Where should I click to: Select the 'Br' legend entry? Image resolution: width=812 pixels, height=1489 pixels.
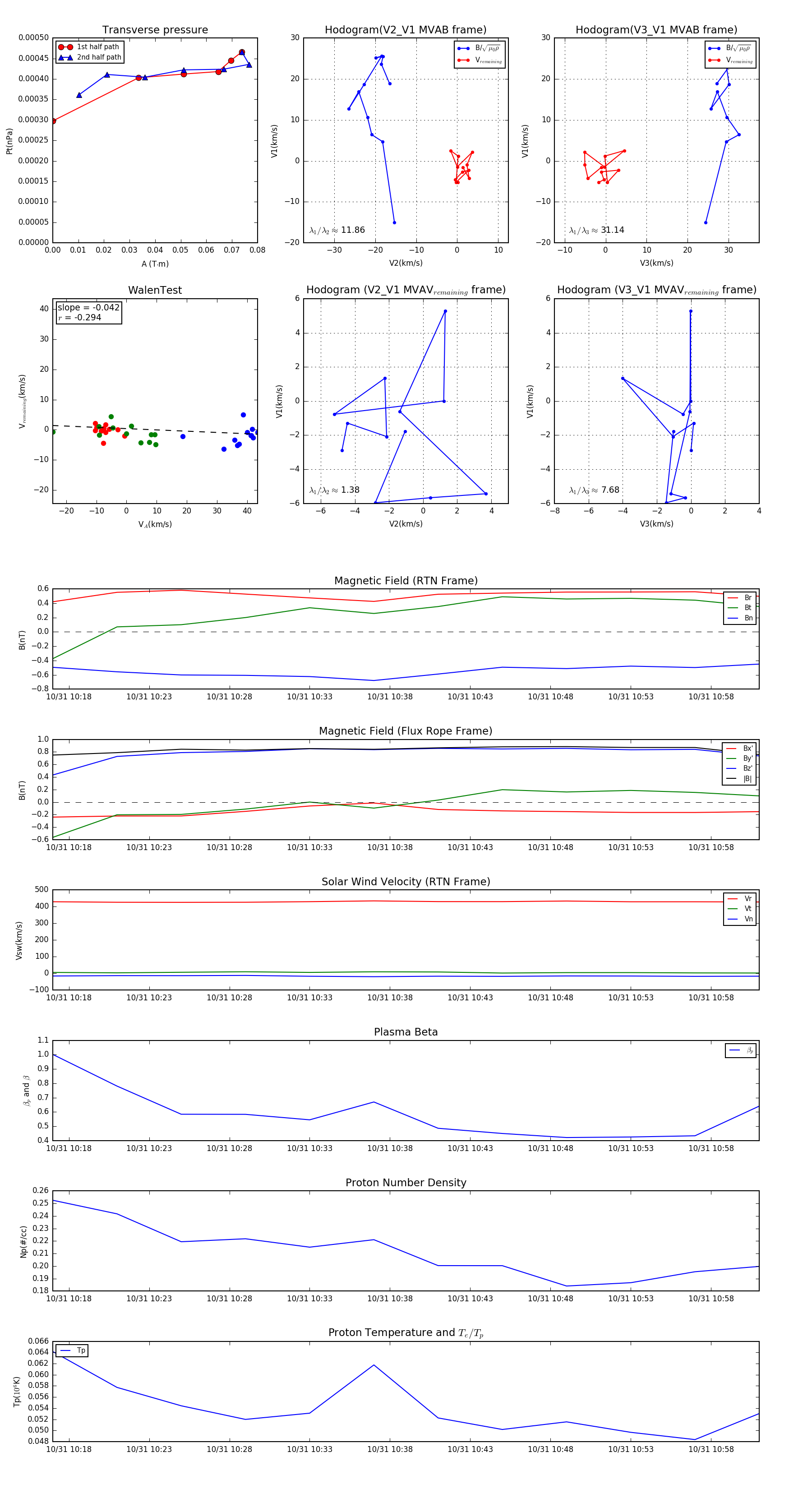tap(740, 598)
